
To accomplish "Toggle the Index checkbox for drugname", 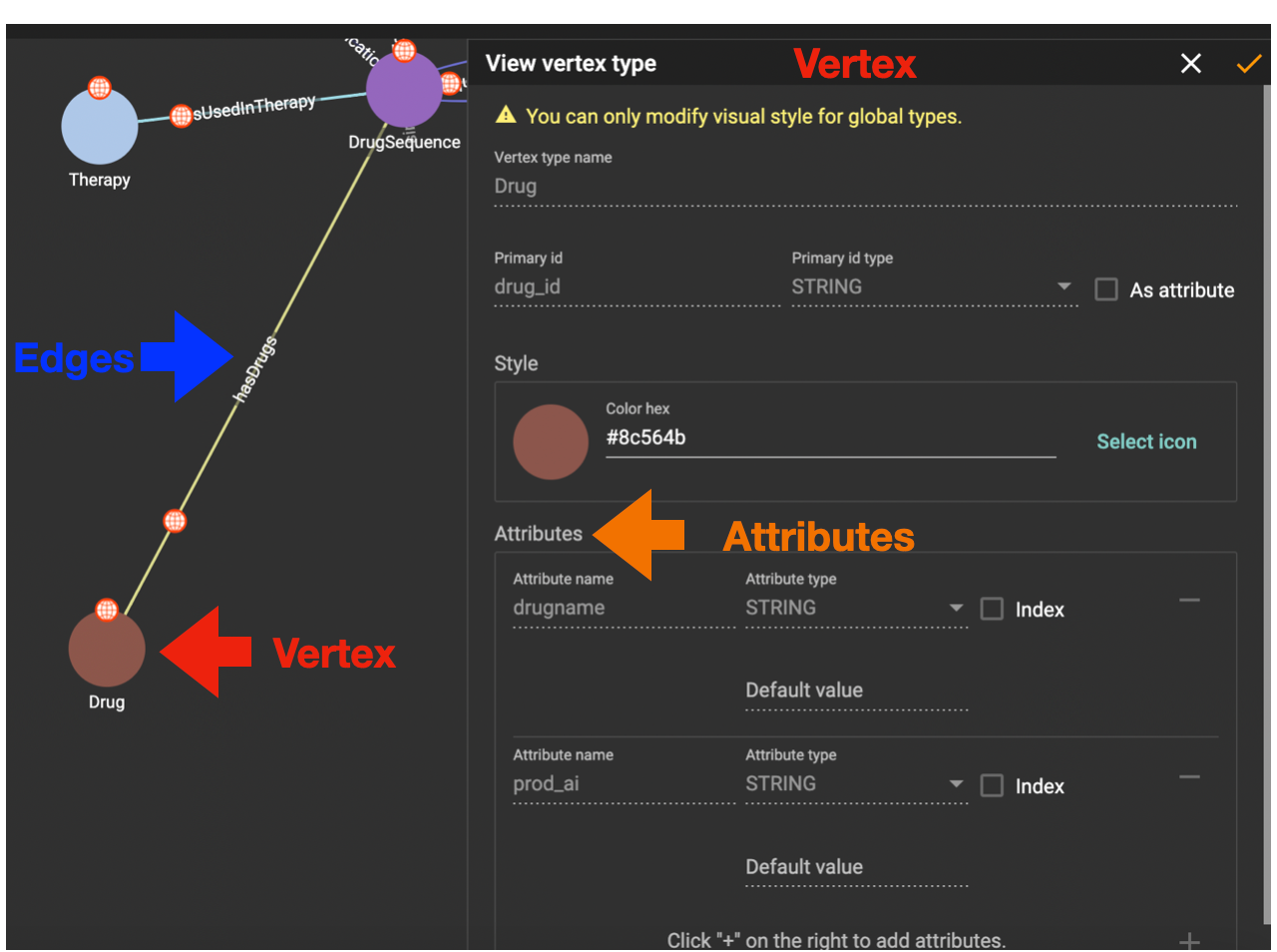I will coord(992,609).
